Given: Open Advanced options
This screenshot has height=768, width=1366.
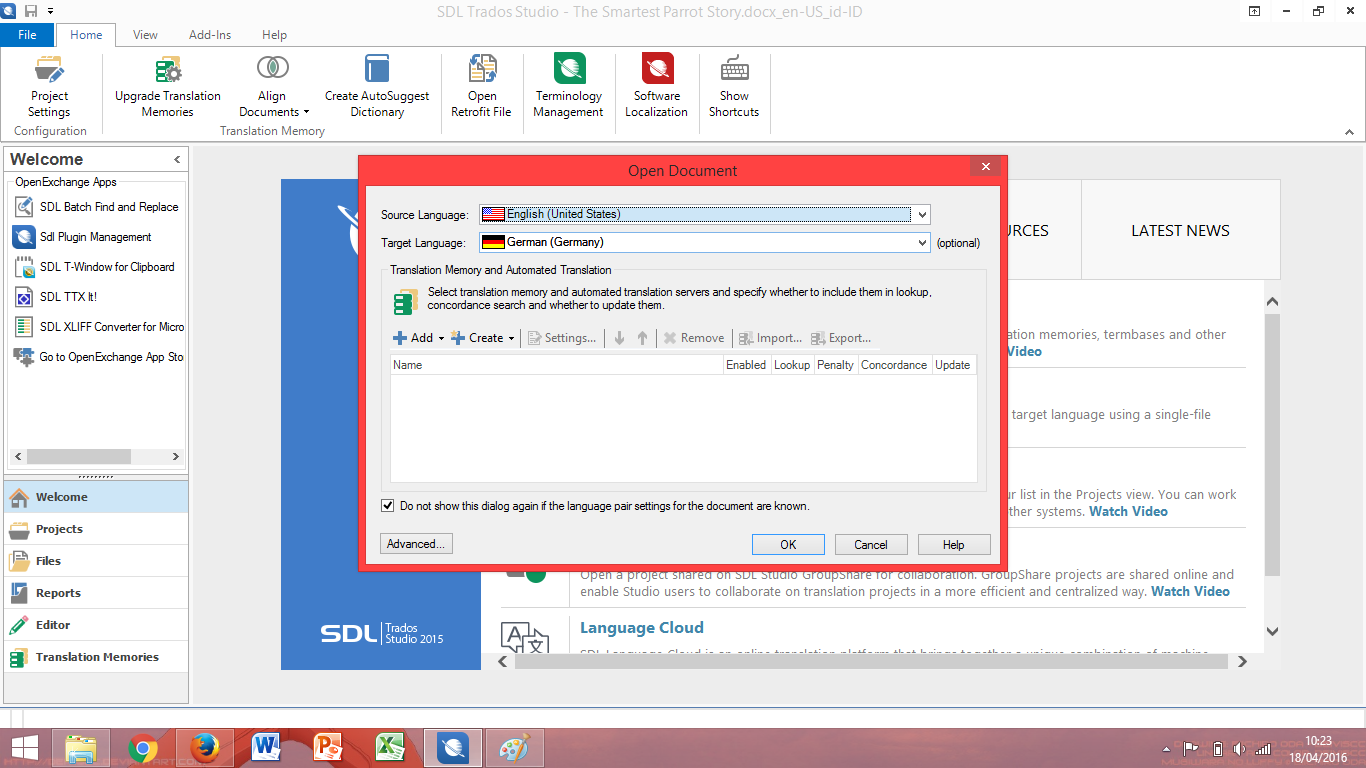Looking at the screenshot, I should click(415, 544).
